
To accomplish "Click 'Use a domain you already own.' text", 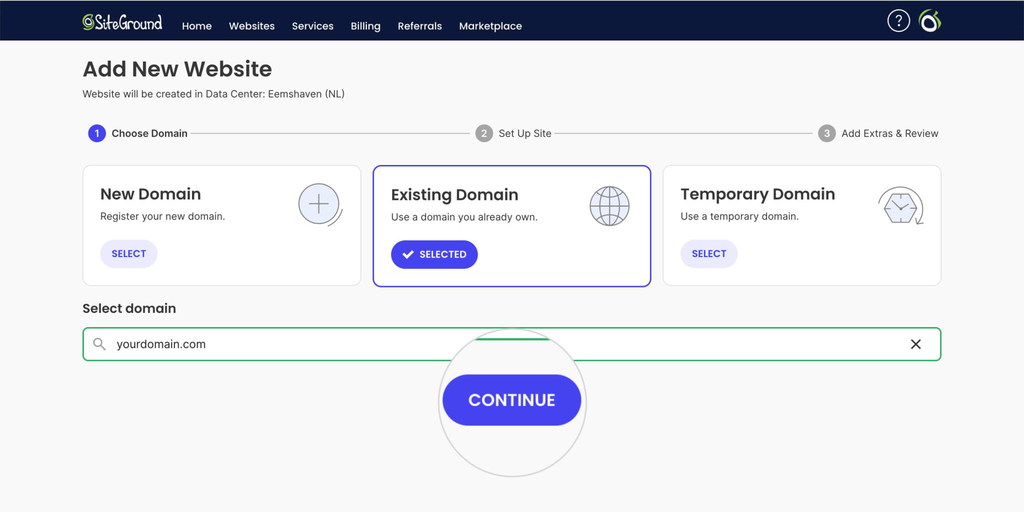I will click(464, 217).
